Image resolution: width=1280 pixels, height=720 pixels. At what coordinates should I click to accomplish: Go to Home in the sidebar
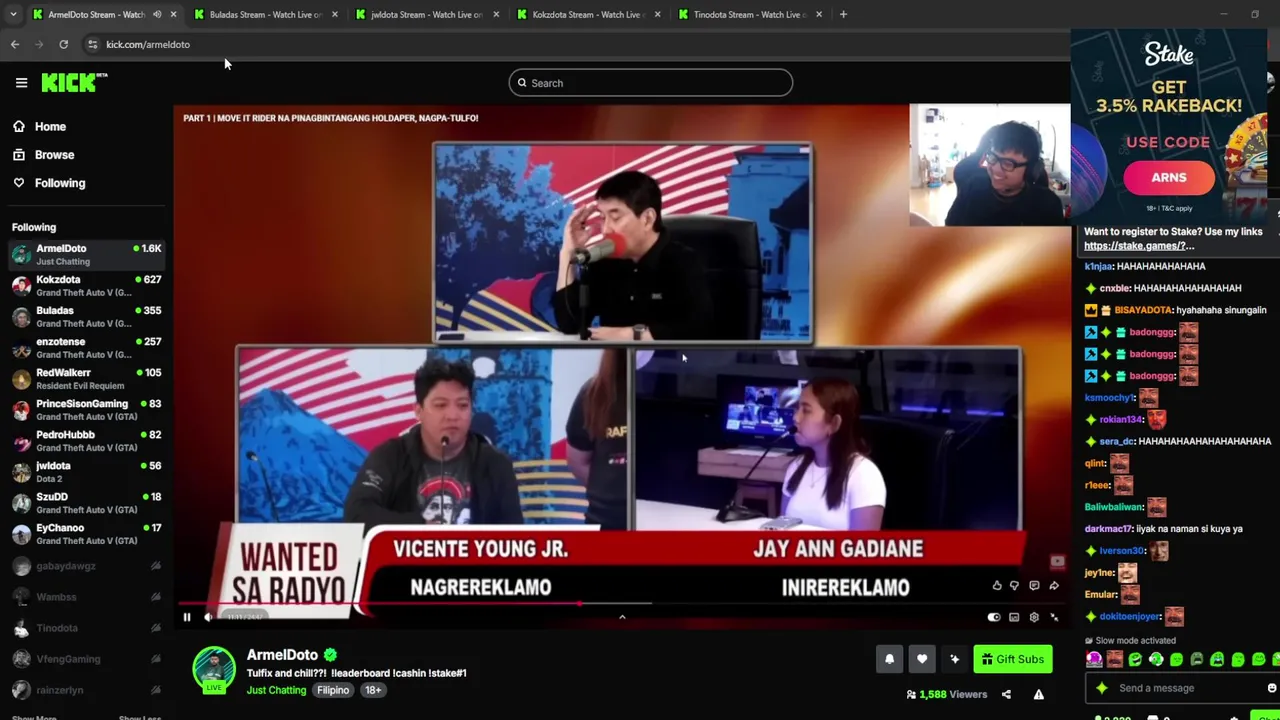coord(39,127)
